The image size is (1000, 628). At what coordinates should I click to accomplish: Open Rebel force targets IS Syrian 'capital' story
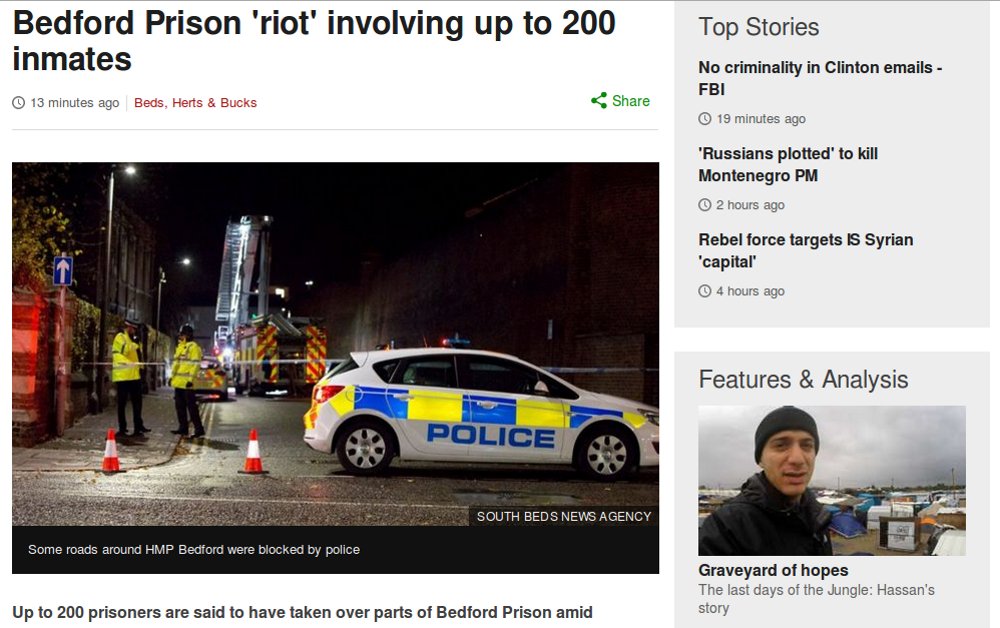click(805, 251)
